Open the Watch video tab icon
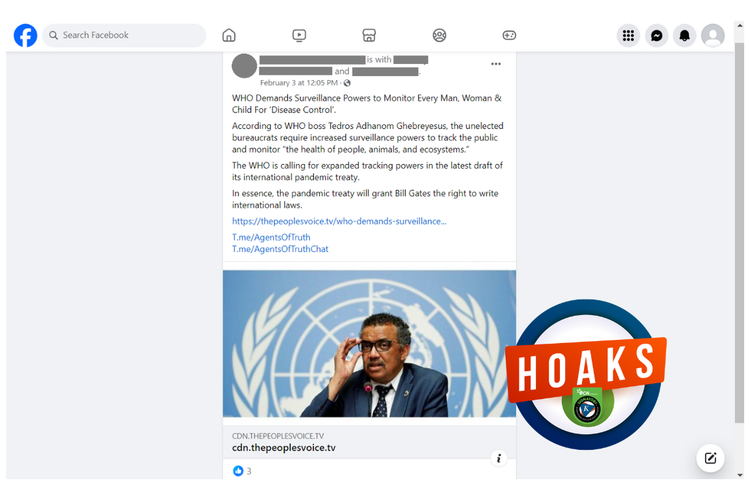750x500 pixels. [299, 35]
